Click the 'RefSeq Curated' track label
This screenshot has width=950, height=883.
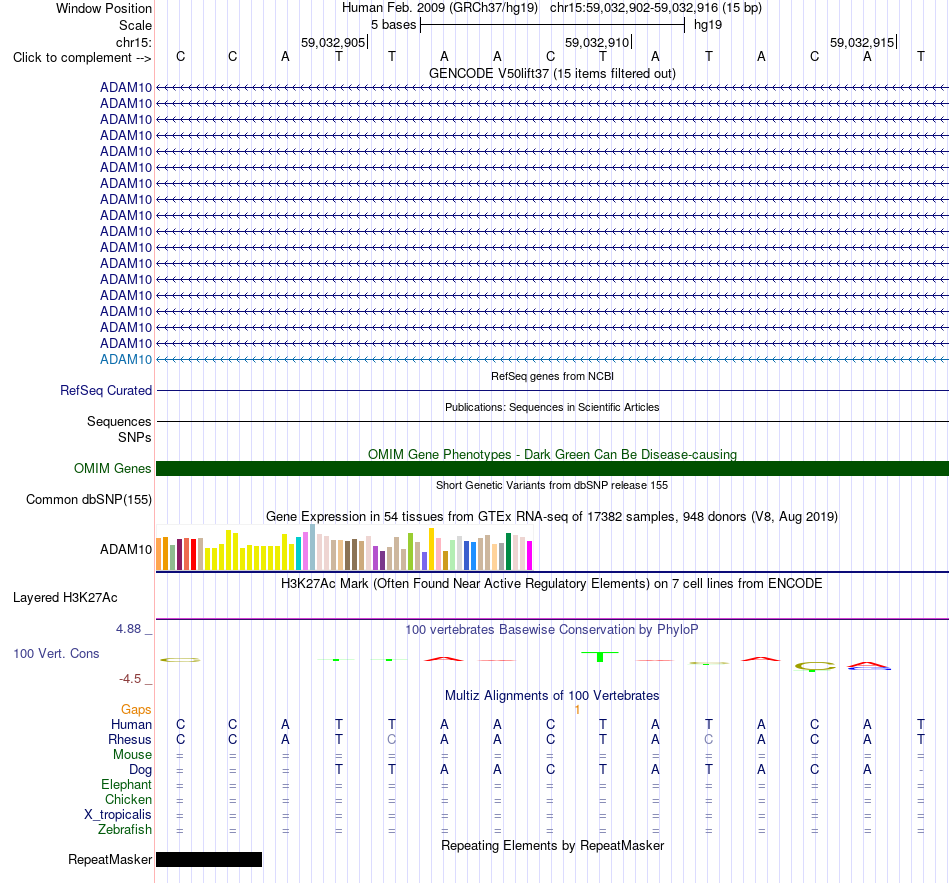pyautogui.click(x=106, y=390)
